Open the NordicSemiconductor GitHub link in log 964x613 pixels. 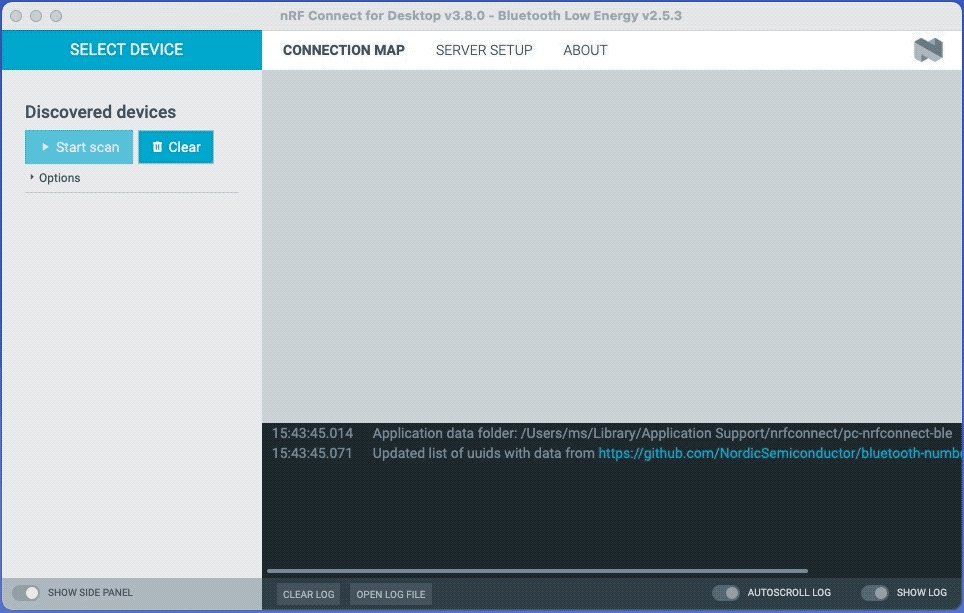pyautogui.click(x=780, y=453)
